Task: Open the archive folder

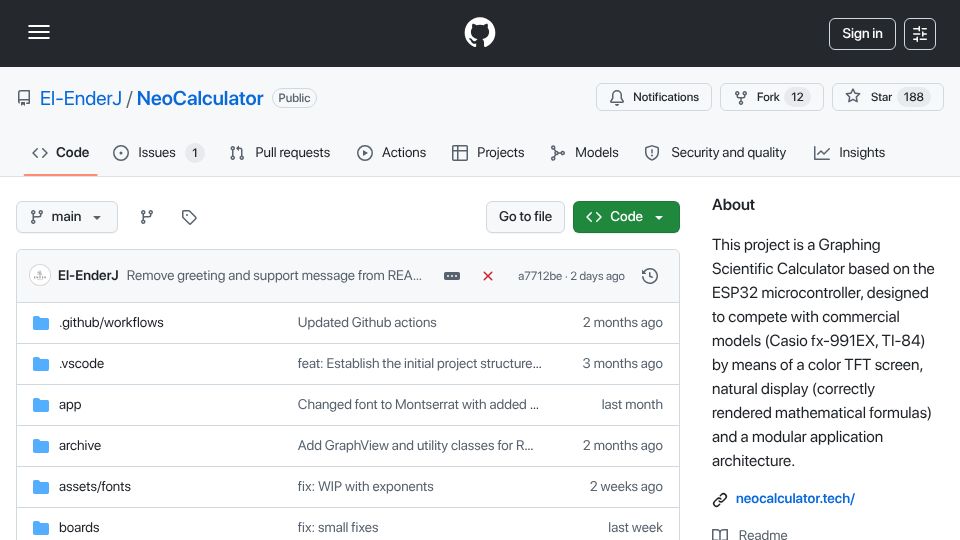Action: click(80, 446)
